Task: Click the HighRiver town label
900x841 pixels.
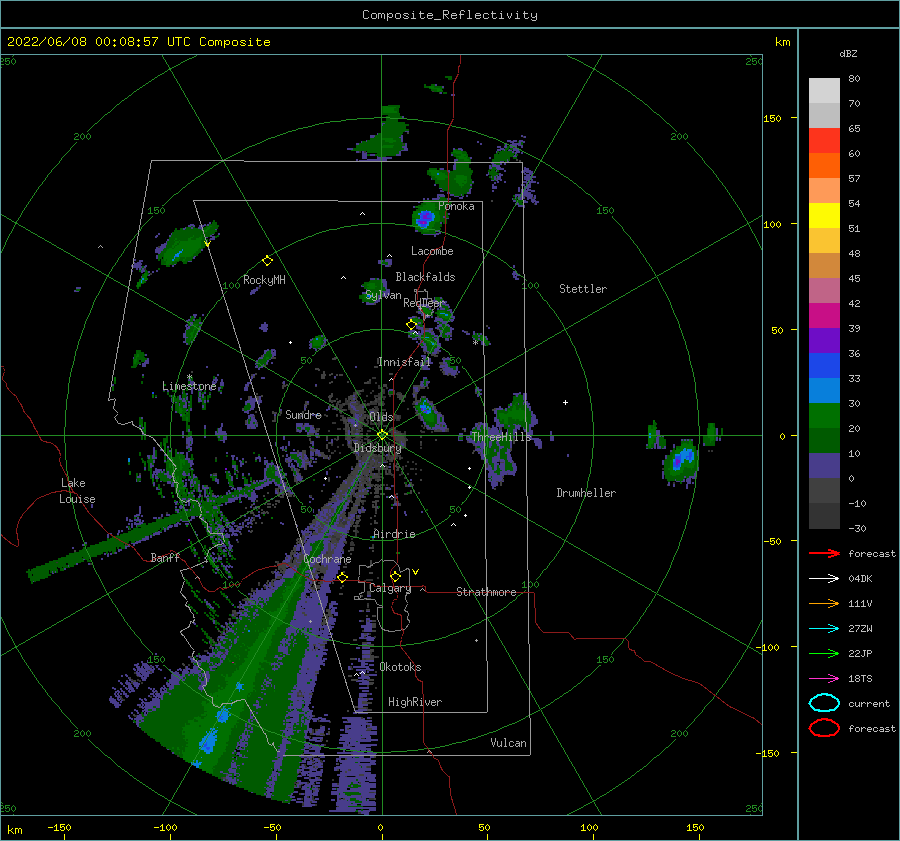Action: click(x=415, y=702)
